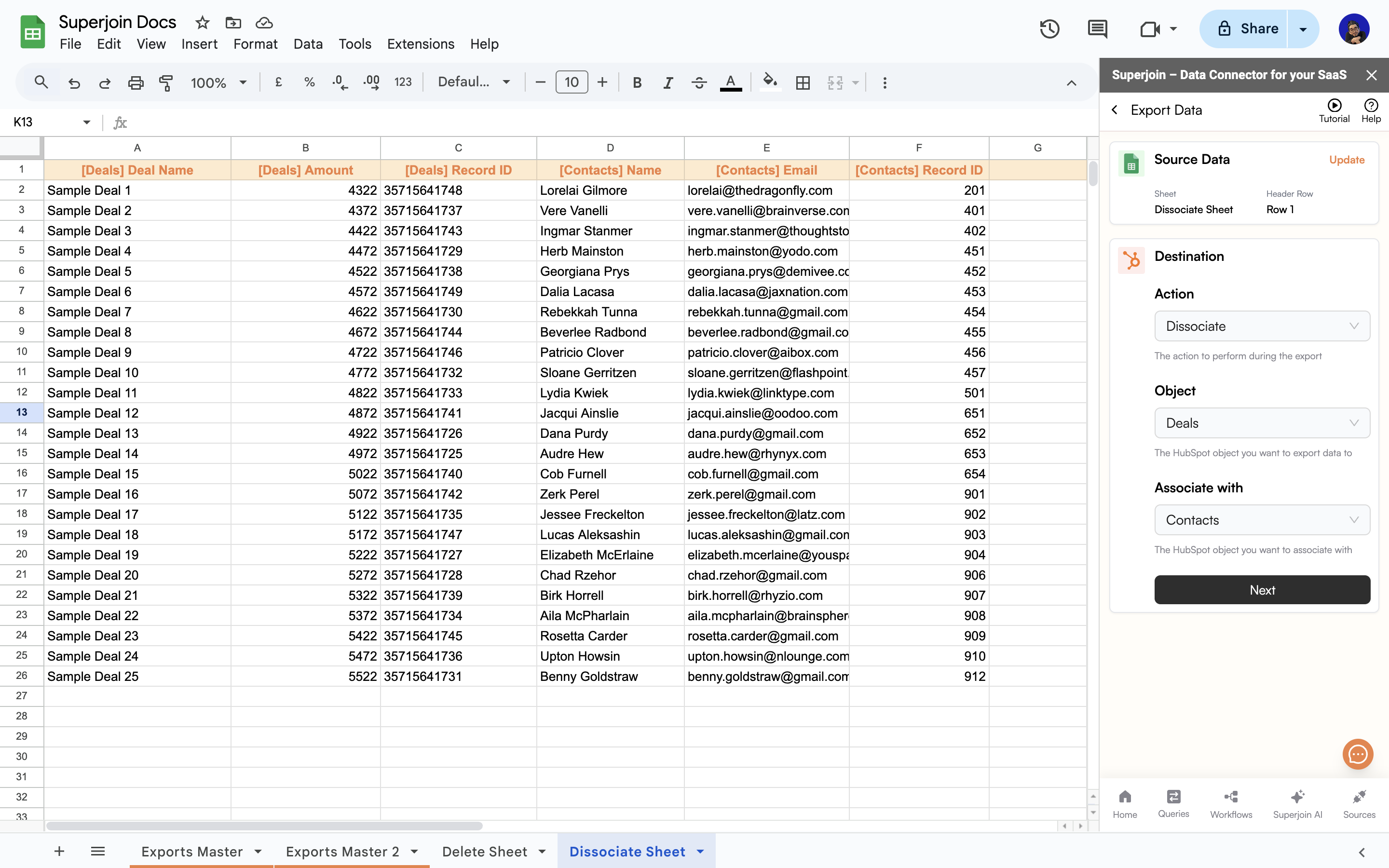Toggle bold formatting

tap(637, 82)
